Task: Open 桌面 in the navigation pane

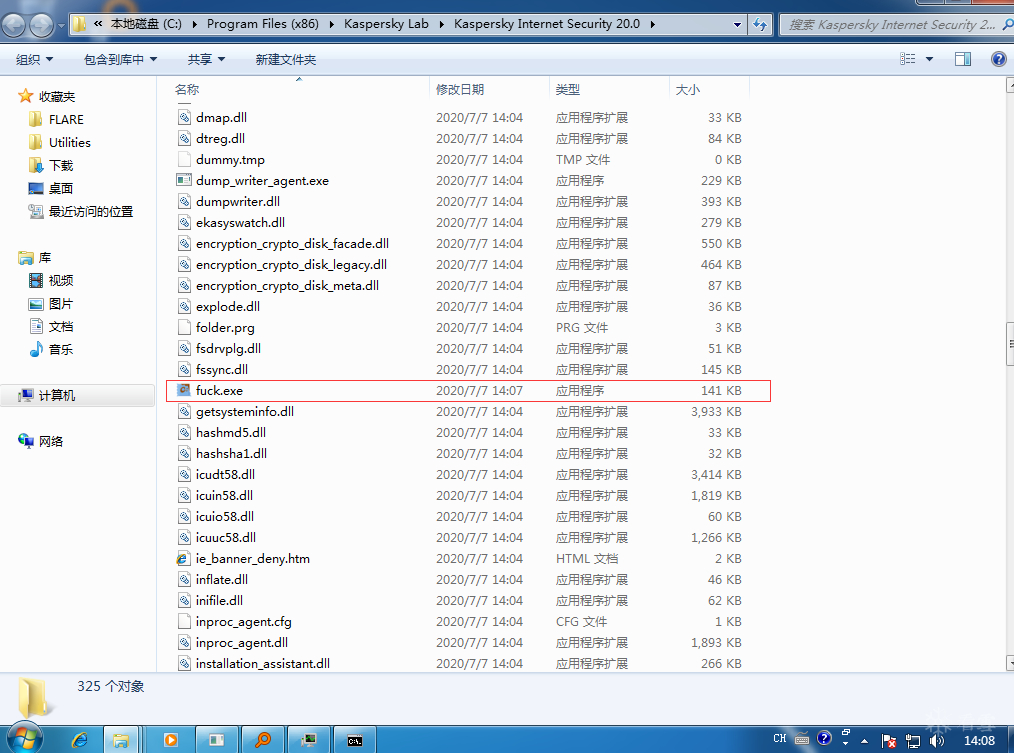Action: pyautogui.click(x=61, y=188)
